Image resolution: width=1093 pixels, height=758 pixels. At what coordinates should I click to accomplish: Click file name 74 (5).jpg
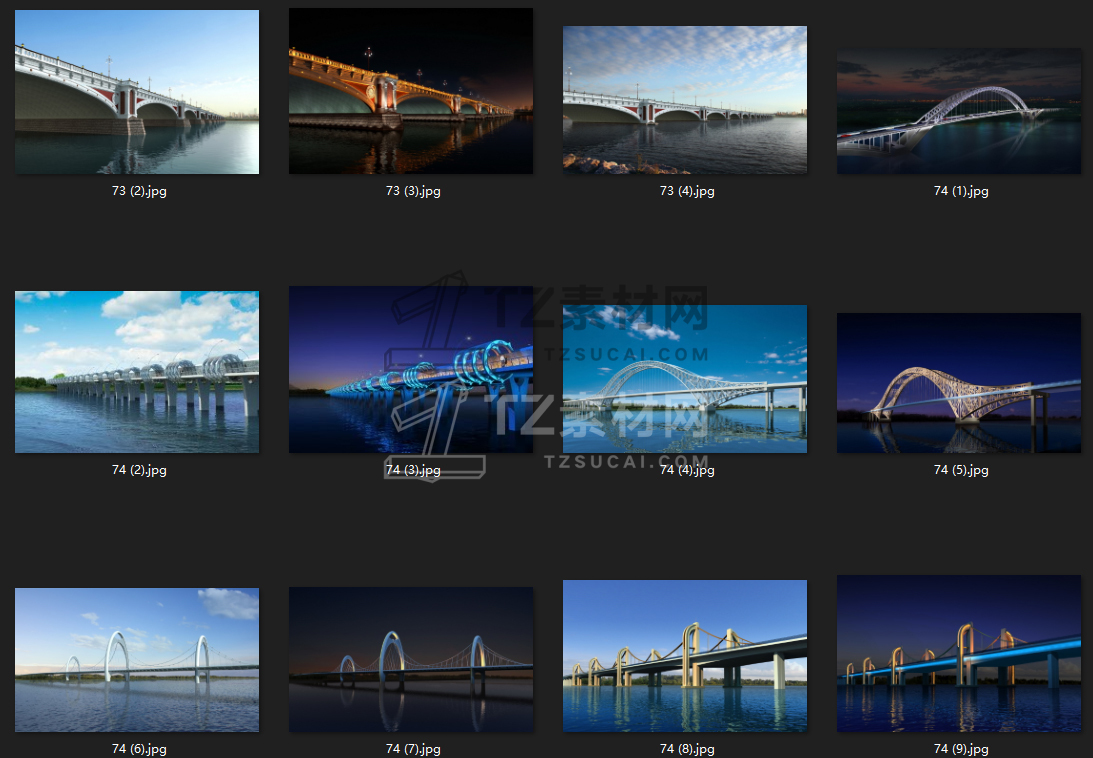pyautogui.click(x=961, y=470)
